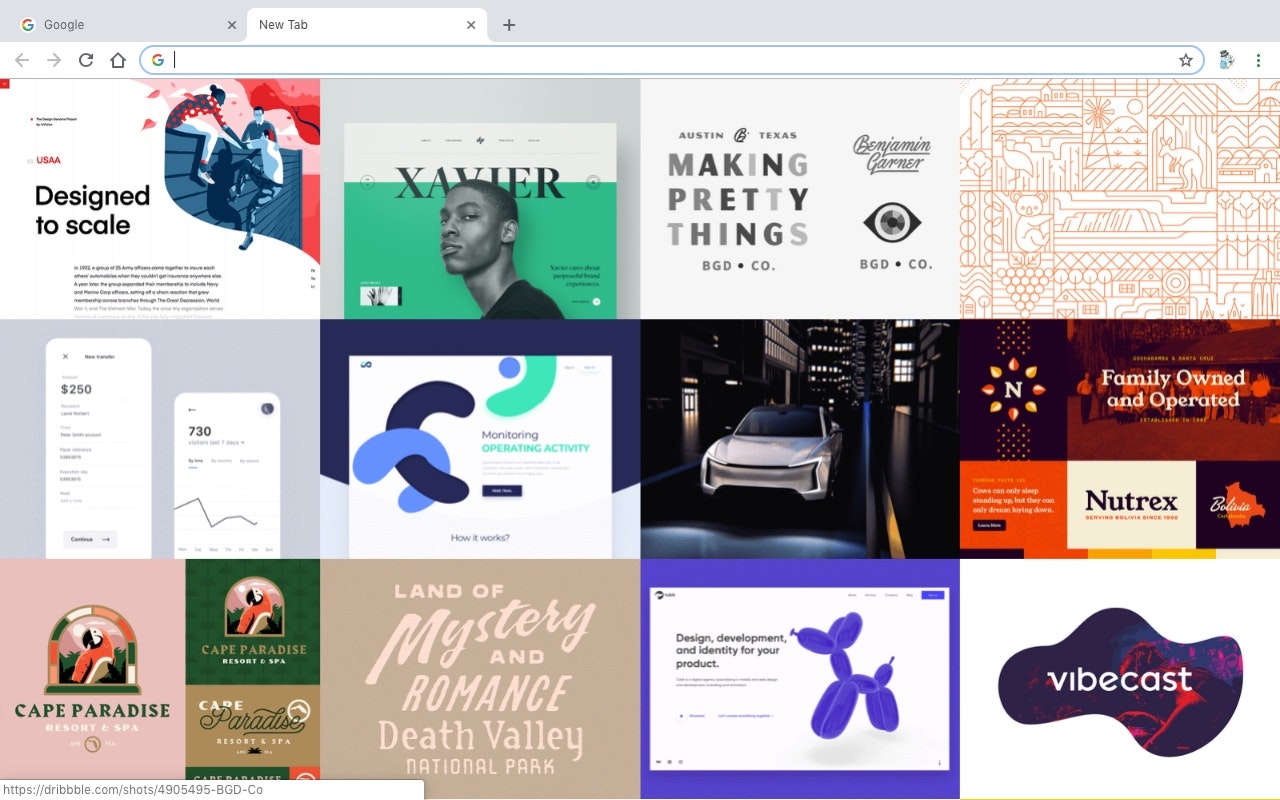The width and height of the screenshot is (1280, 800).
Task: Open a new tab with the plus button
Action: click(x=510, y=25)
